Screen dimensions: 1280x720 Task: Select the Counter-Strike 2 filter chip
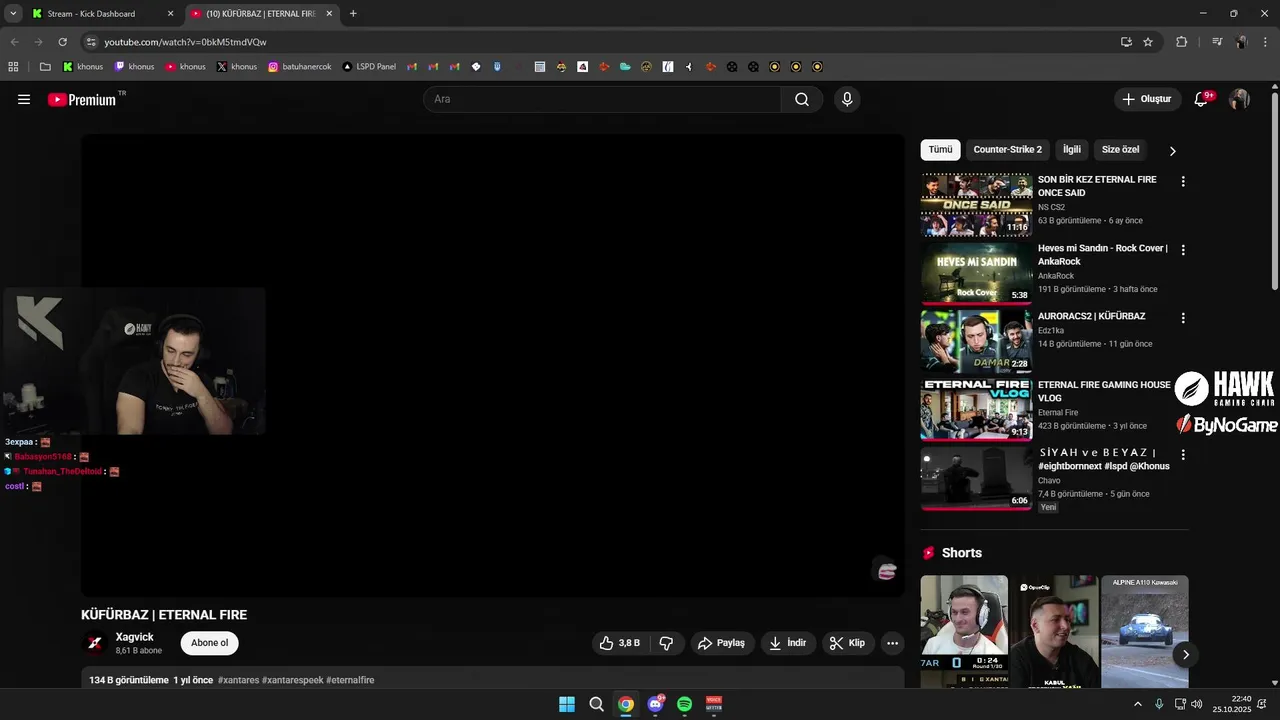(x=1008, y=150)
